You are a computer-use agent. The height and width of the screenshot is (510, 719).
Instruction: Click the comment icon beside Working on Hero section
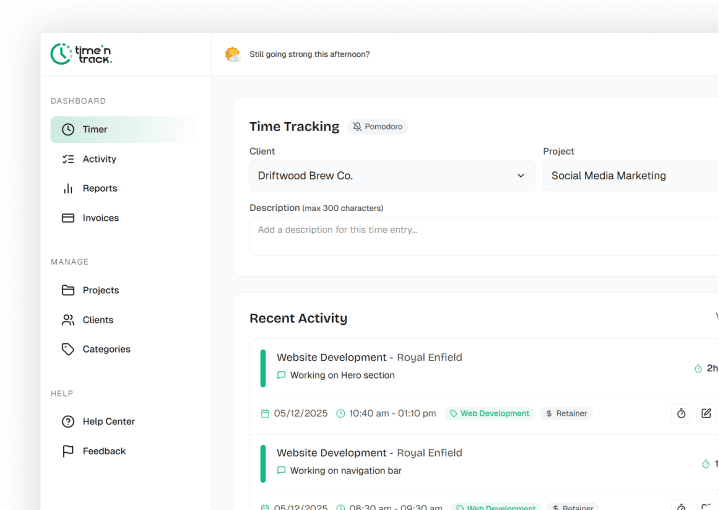[281, 375]
